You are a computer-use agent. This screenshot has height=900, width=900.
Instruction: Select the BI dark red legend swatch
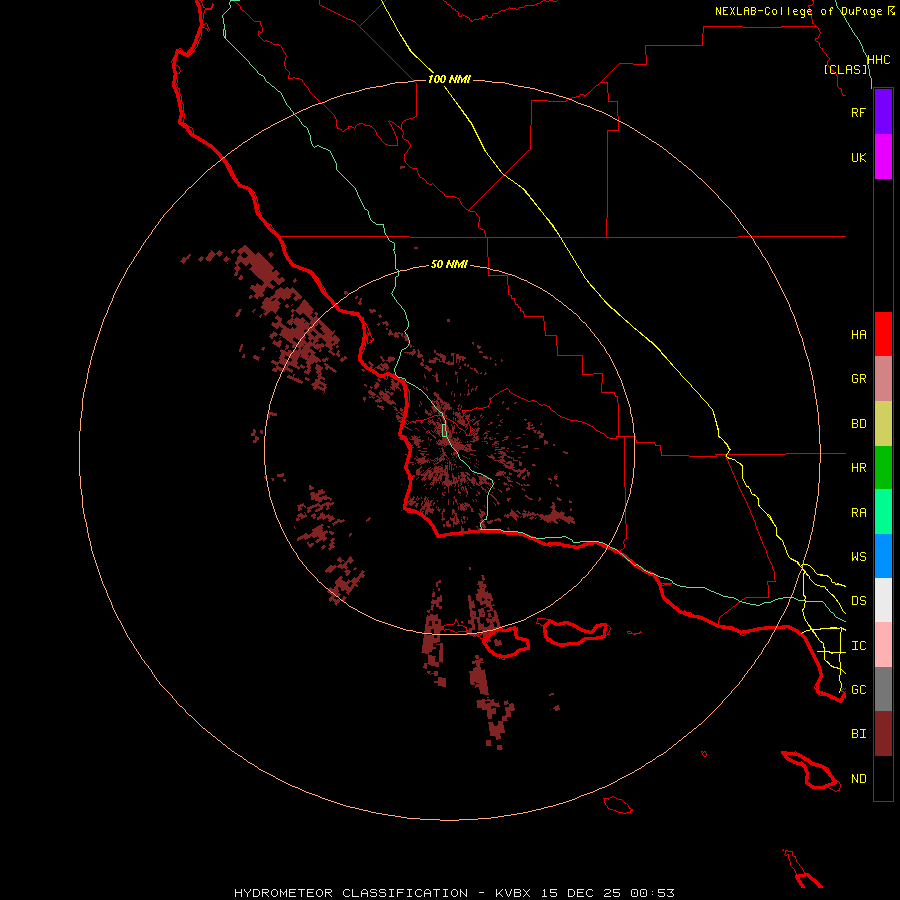click(883, 734)
